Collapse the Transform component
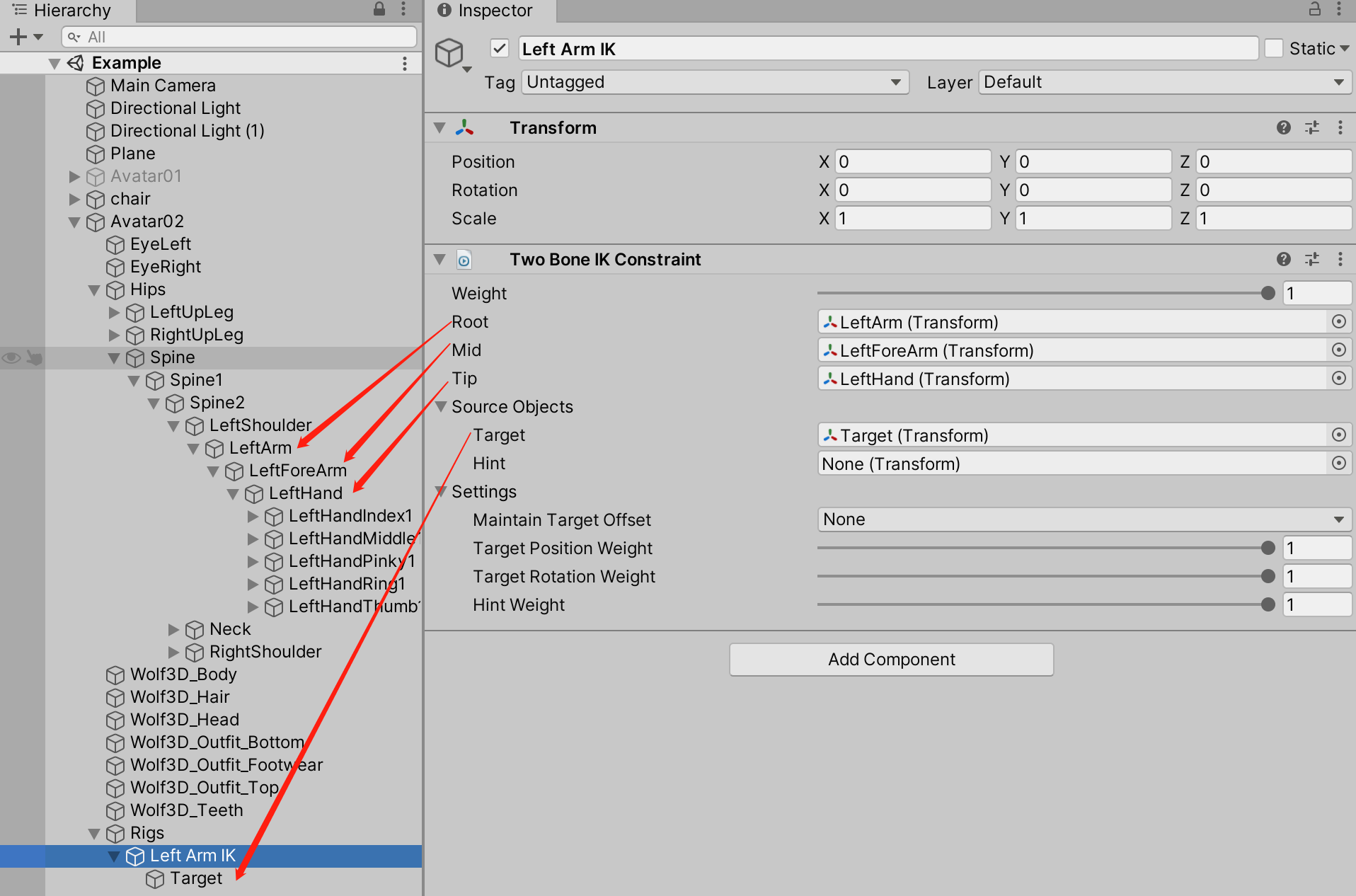Viewport: 1356px width, 896px height. pyautogui.click(x=439, y=128)
